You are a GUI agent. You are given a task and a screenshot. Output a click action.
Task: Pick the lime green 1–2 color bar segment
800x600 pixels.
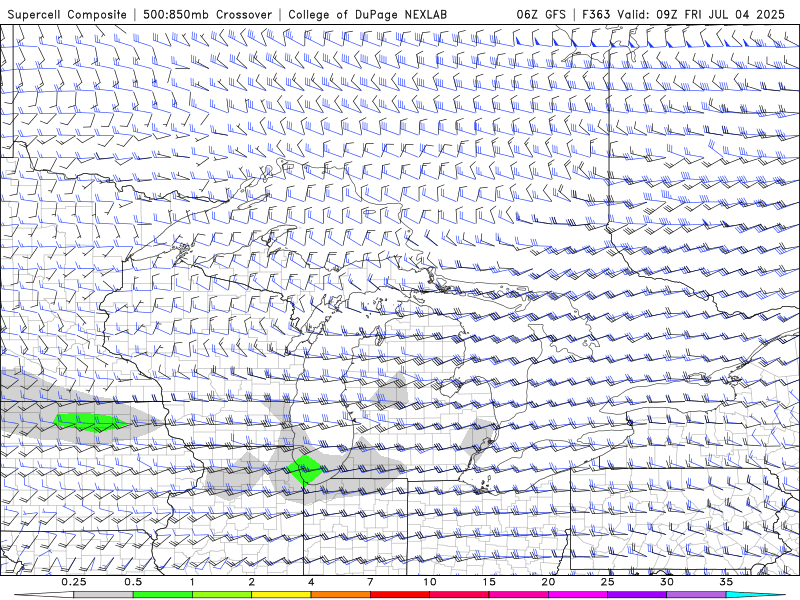pos(222,595)
